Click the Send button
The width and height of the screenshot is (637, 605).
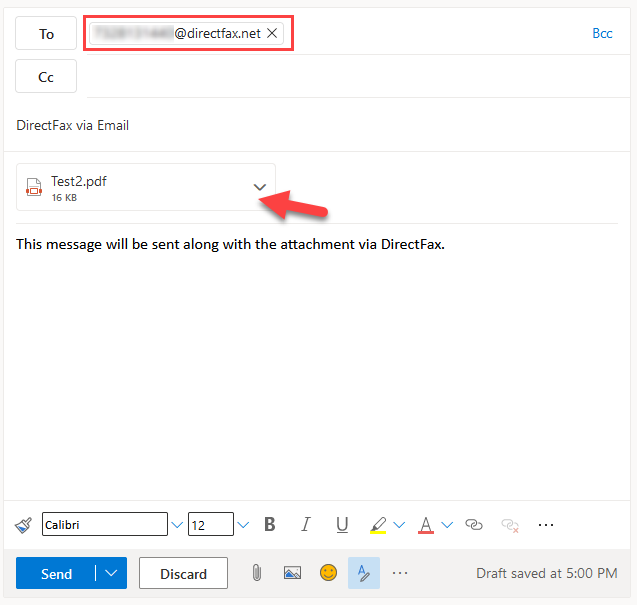click(x=56, y=573)
